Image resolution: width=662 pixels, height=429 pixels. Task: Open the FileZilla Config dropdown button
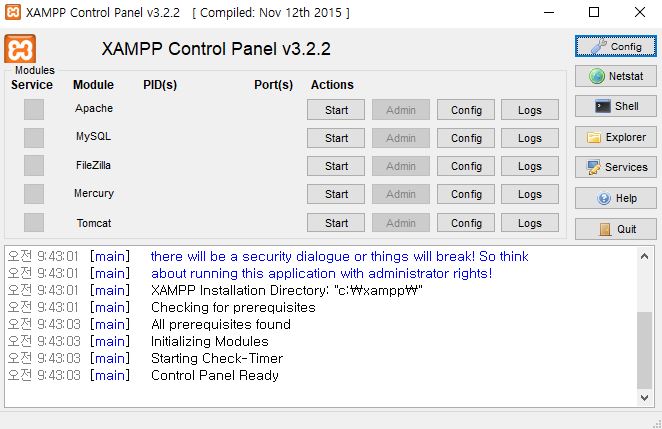466,166
